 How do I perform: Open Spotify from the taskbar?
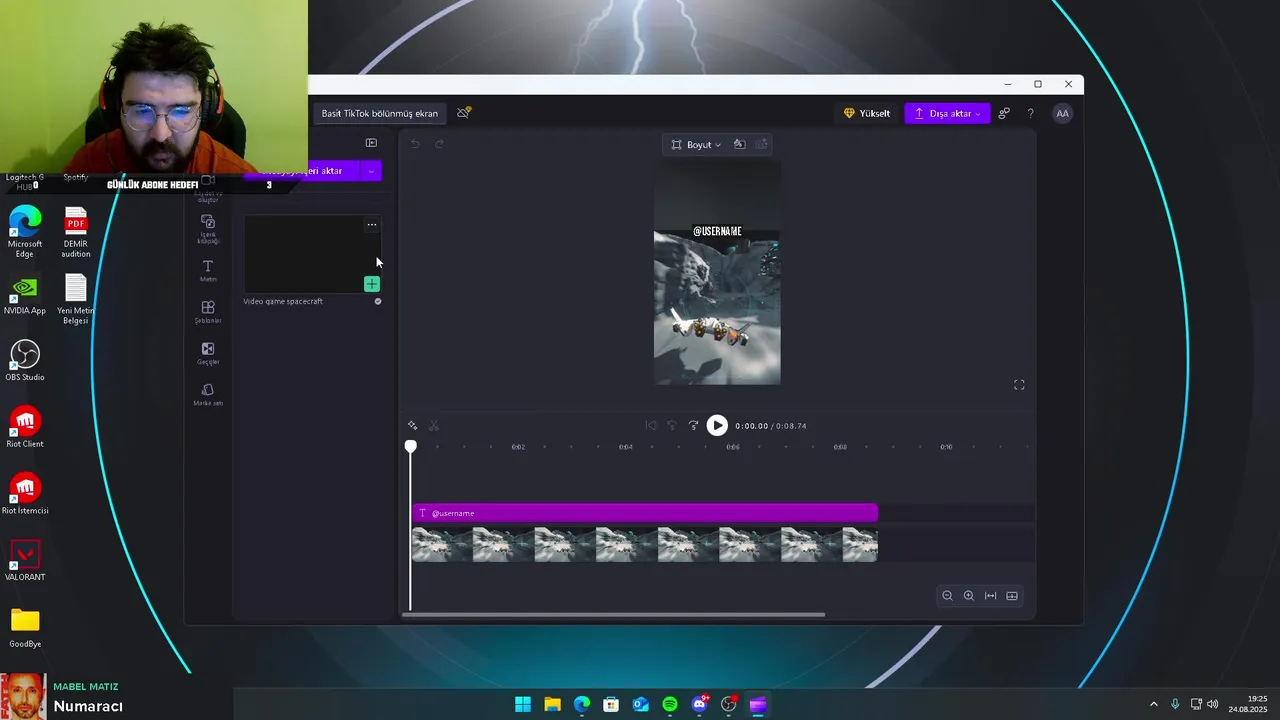[x=670, y=705]
